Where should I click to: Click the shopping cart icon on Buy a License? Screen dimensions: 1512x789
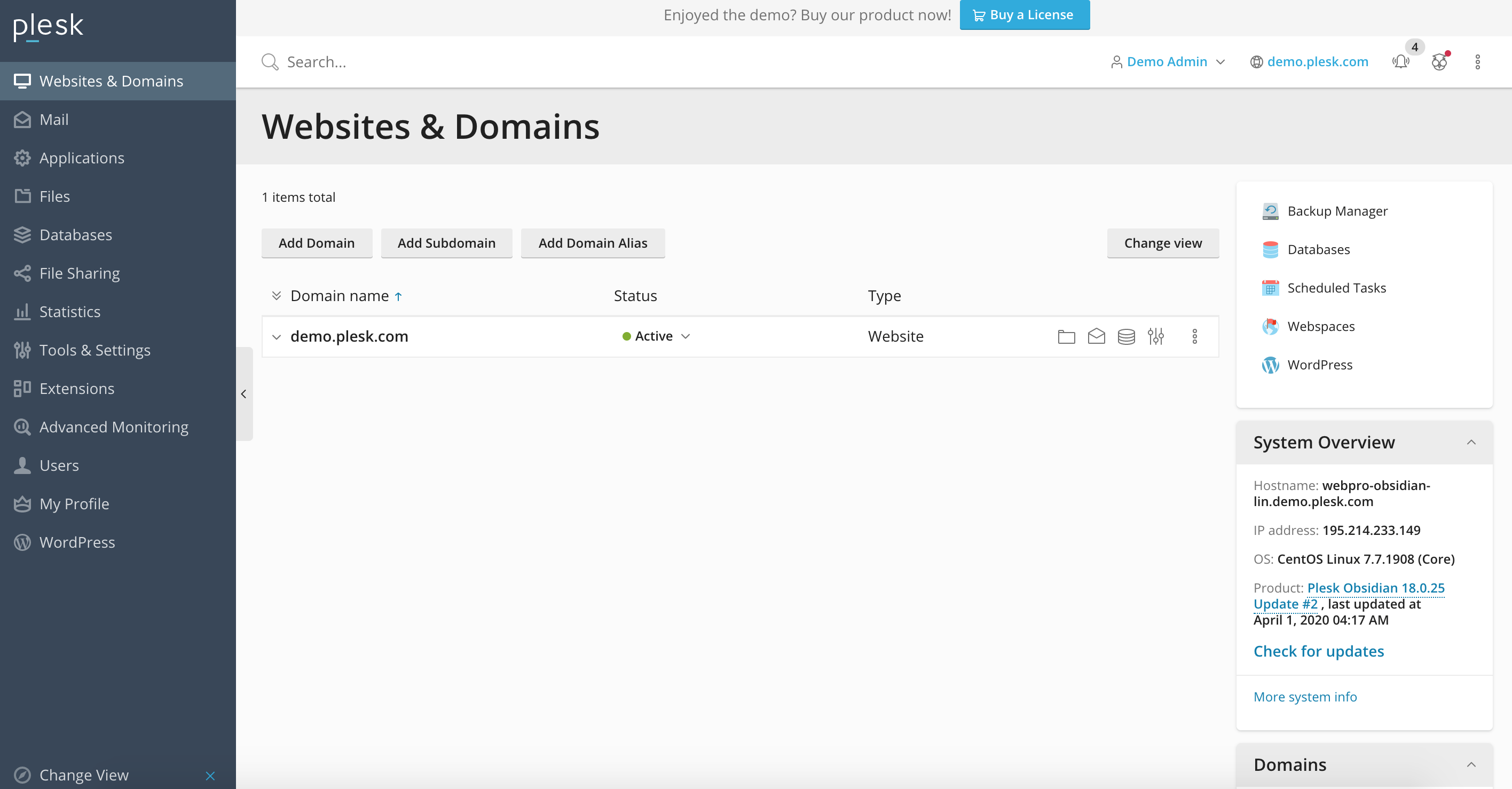click(x=979, y=15)
